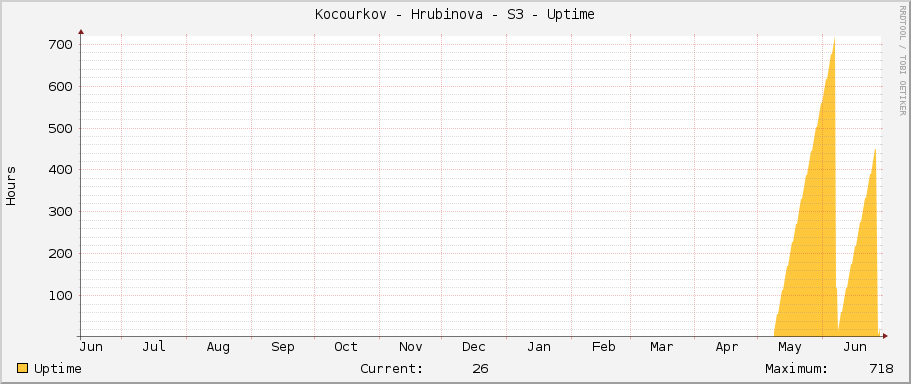Click the y-axis tick label '700'
Image resolution: width=911 pixels, height=384 pixels.
click(60, 45)
